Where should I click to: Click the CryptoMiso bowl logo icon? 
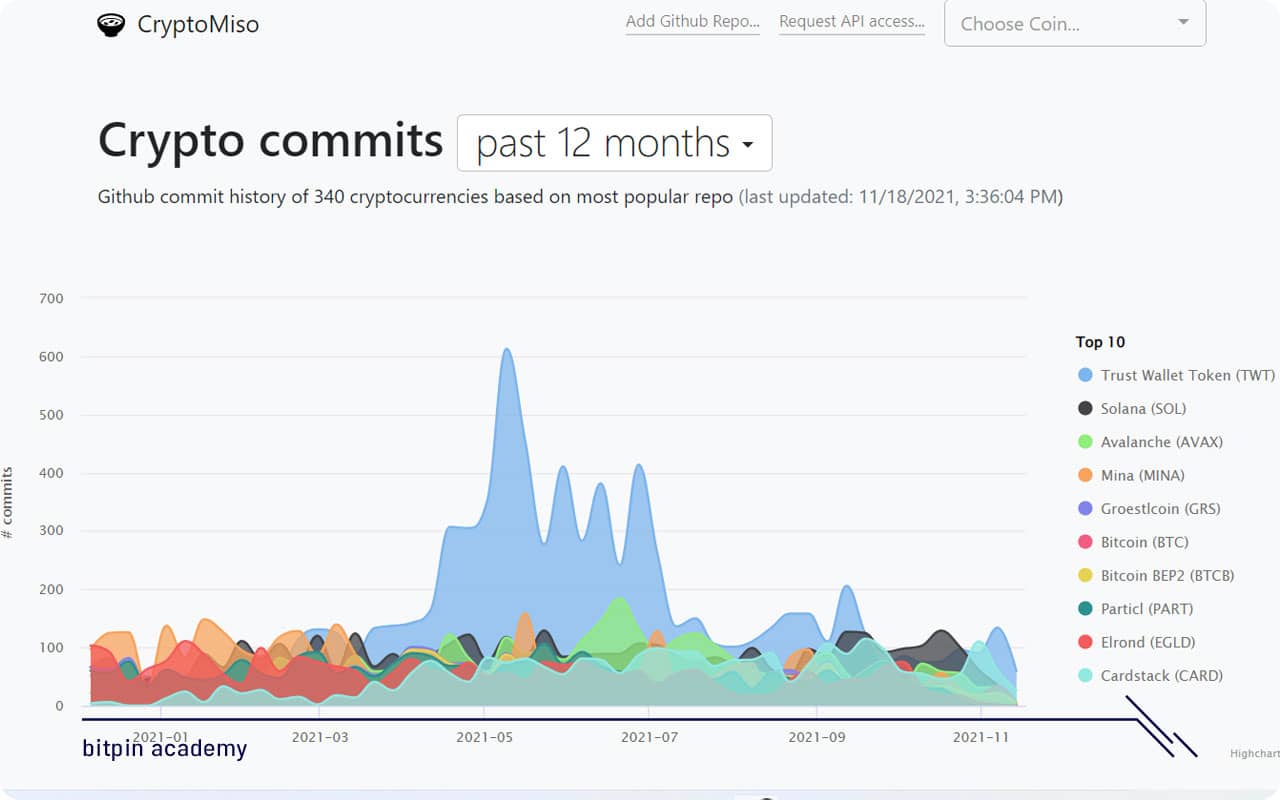click(111, 25)
